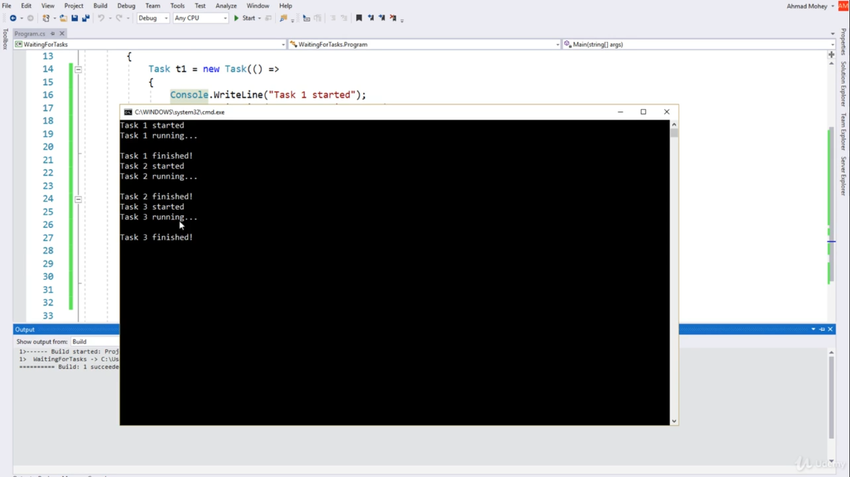
Task: Open the Edit menu
Action: [26, 5]
